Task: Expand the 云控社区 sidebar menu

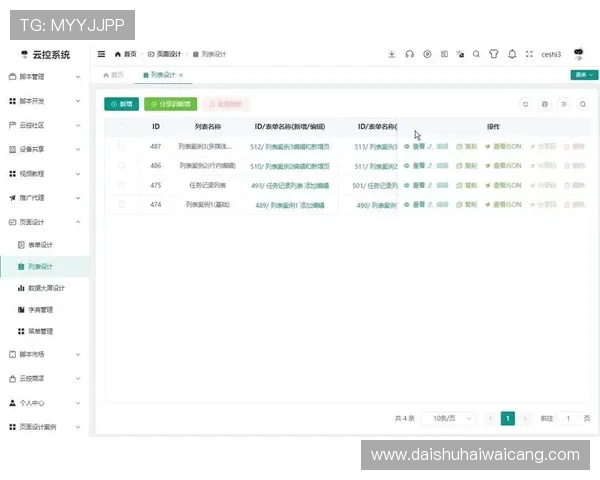Action: [x=45, y=125]
